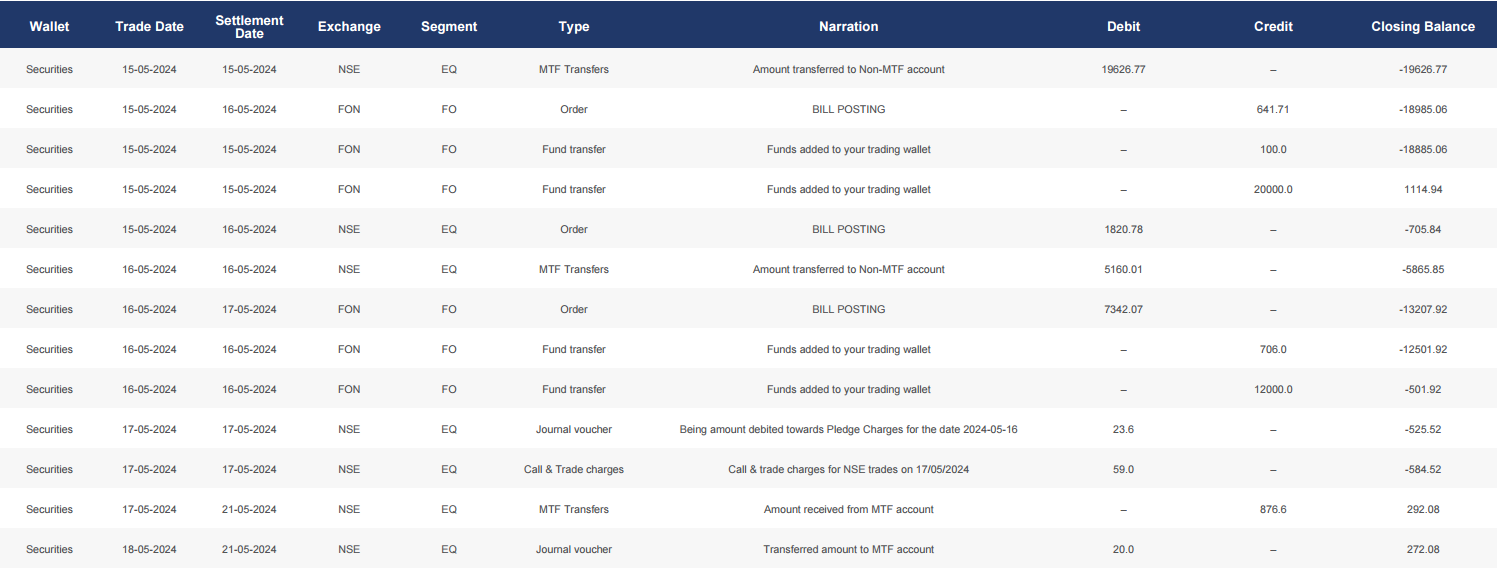Click the Closing Balance column header
1497x570 pixels.
click(x=1423, y=27)
